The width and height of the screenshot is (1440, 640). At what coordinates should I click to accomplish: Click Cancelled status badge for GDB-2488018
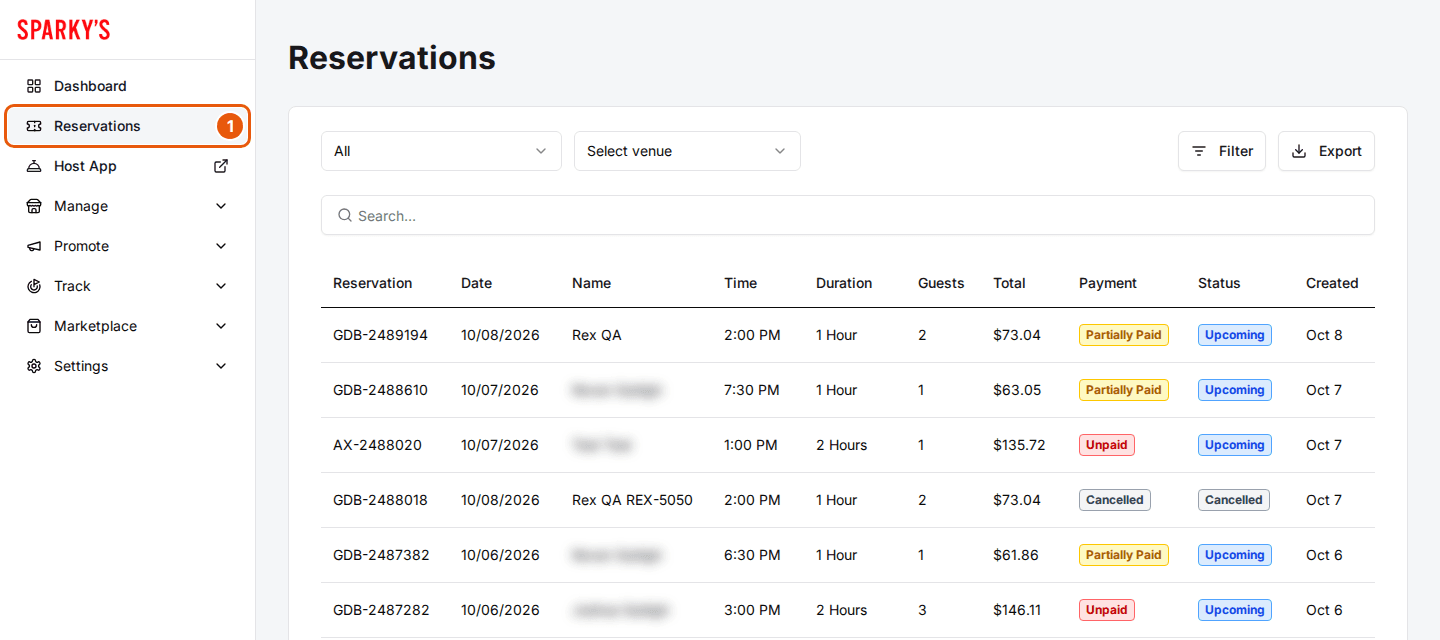pyautogui.click(x=1234, y=500)
